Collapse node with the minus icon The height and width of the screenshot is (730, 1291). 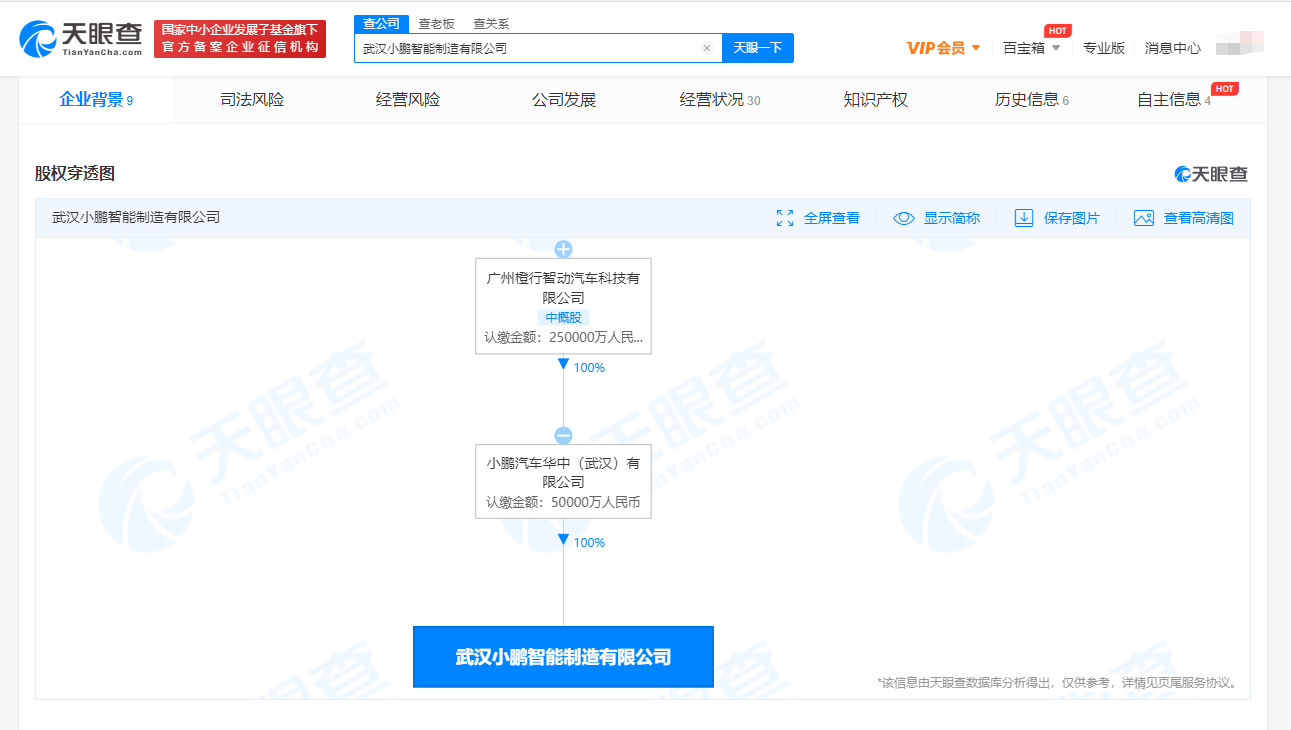point(563,436)
